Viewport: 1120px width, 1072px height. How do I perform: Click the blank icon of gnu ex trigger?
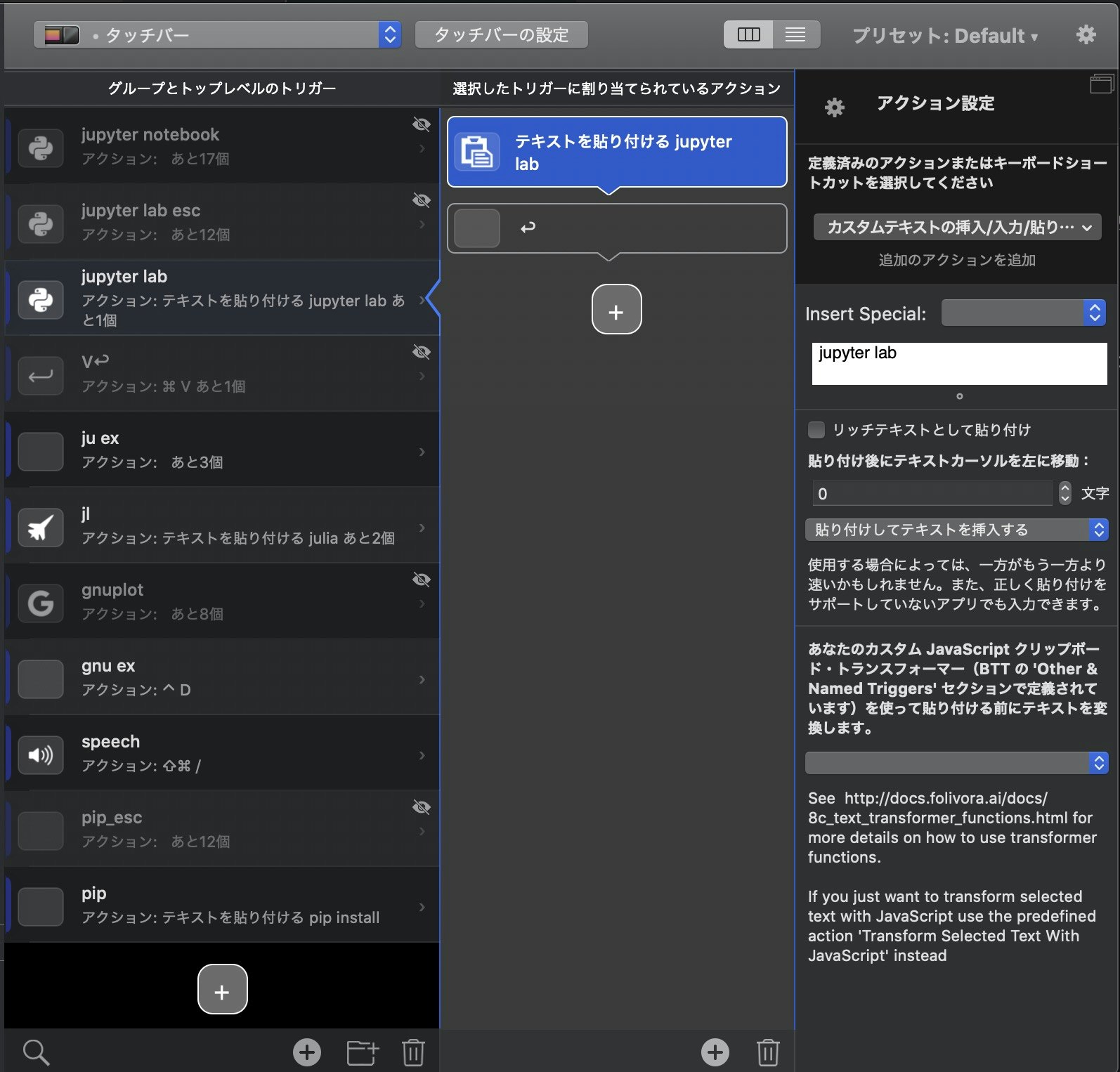[x=41, y=679]
